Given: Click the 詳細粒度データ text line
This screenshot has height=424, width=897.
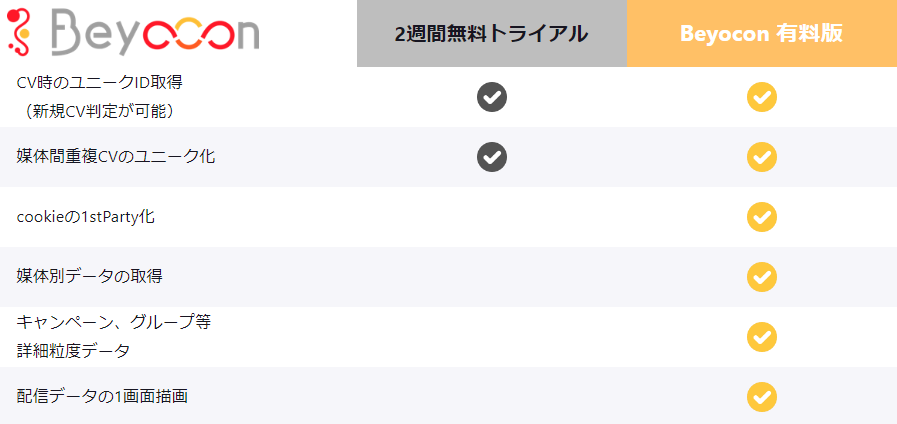Looking at the screenshot, I should pos(73,350).
